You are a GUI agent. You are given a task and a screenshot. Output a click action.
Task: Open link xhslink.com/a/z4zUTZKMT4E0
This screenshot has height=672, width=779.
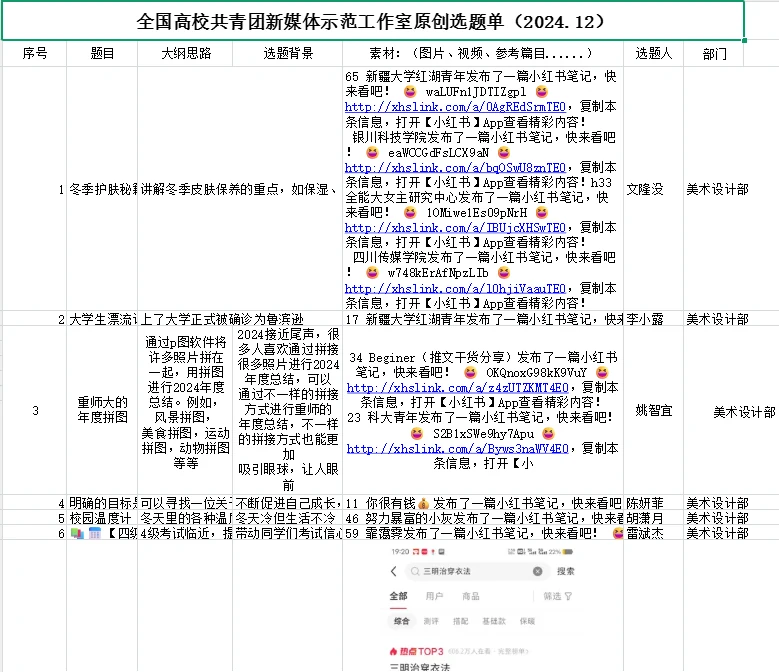[458, 387]
